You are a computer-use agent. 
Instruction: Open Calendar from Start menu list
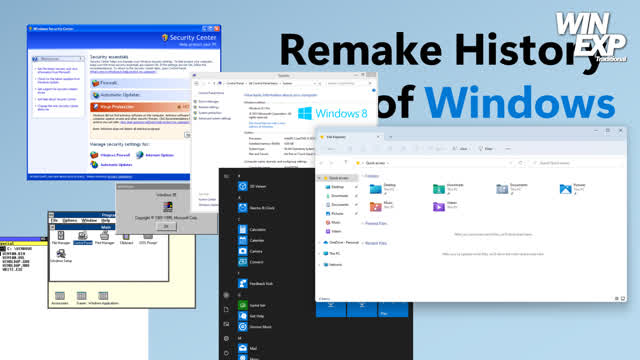point(251,240)
